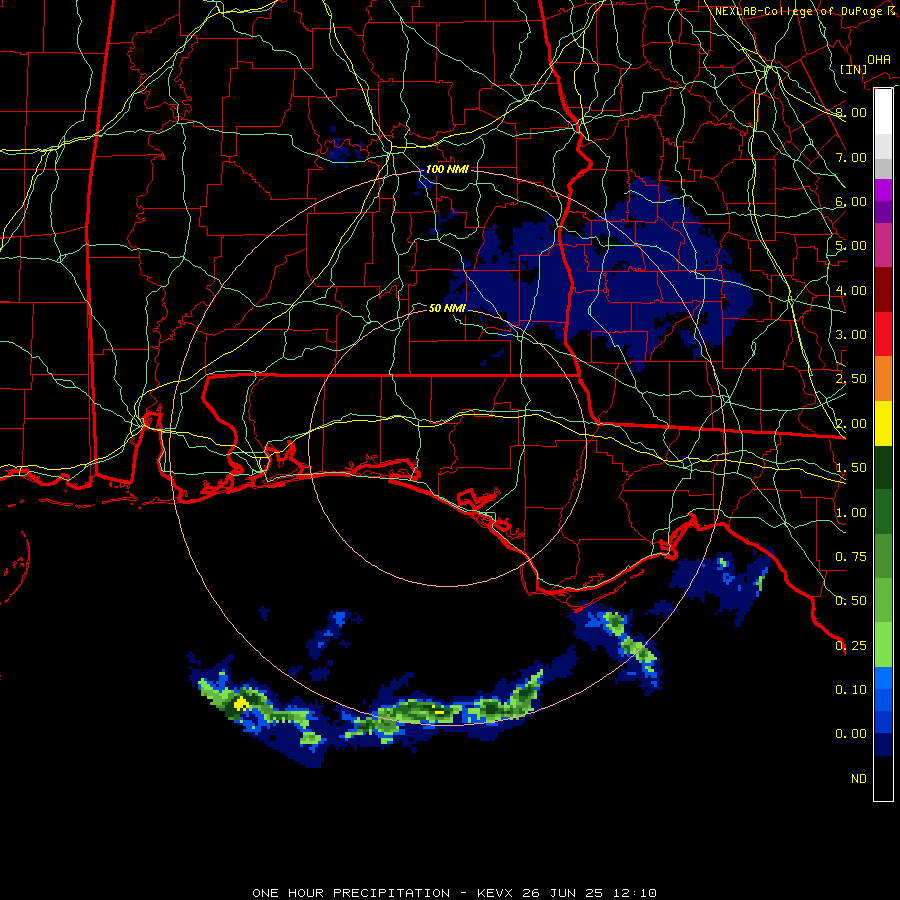Select the dark purple swatch in legend

click(x=883, y=212)
